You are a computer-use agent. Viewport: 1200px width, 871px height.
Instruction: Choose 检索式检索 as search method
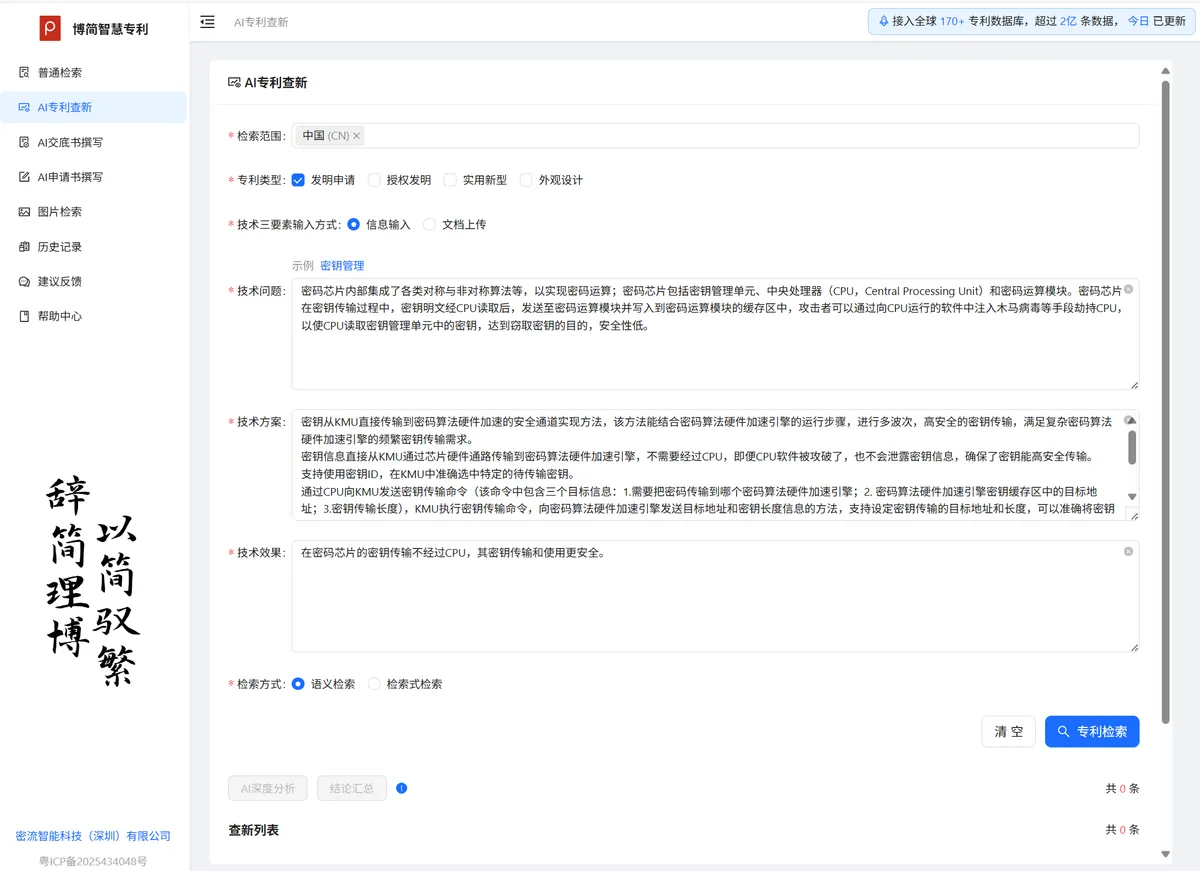(x=375, y=684)
